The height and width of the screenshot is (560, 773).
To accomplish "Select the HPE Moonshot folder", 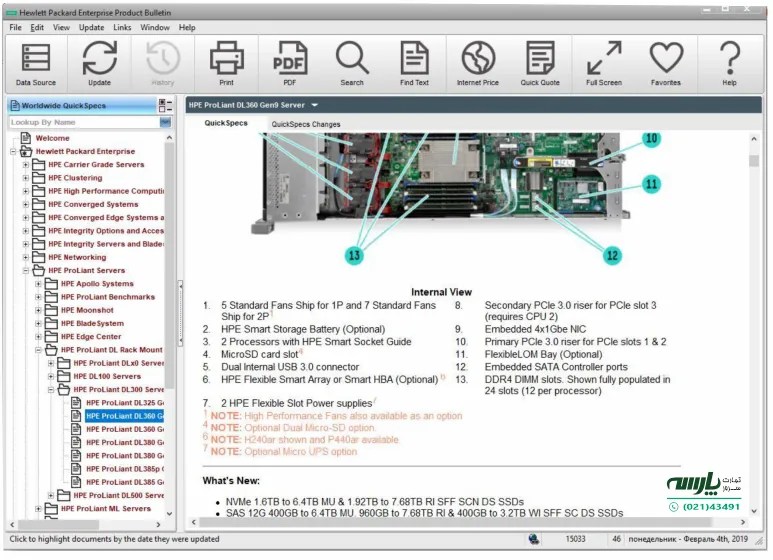I will (x=87, y=310).
